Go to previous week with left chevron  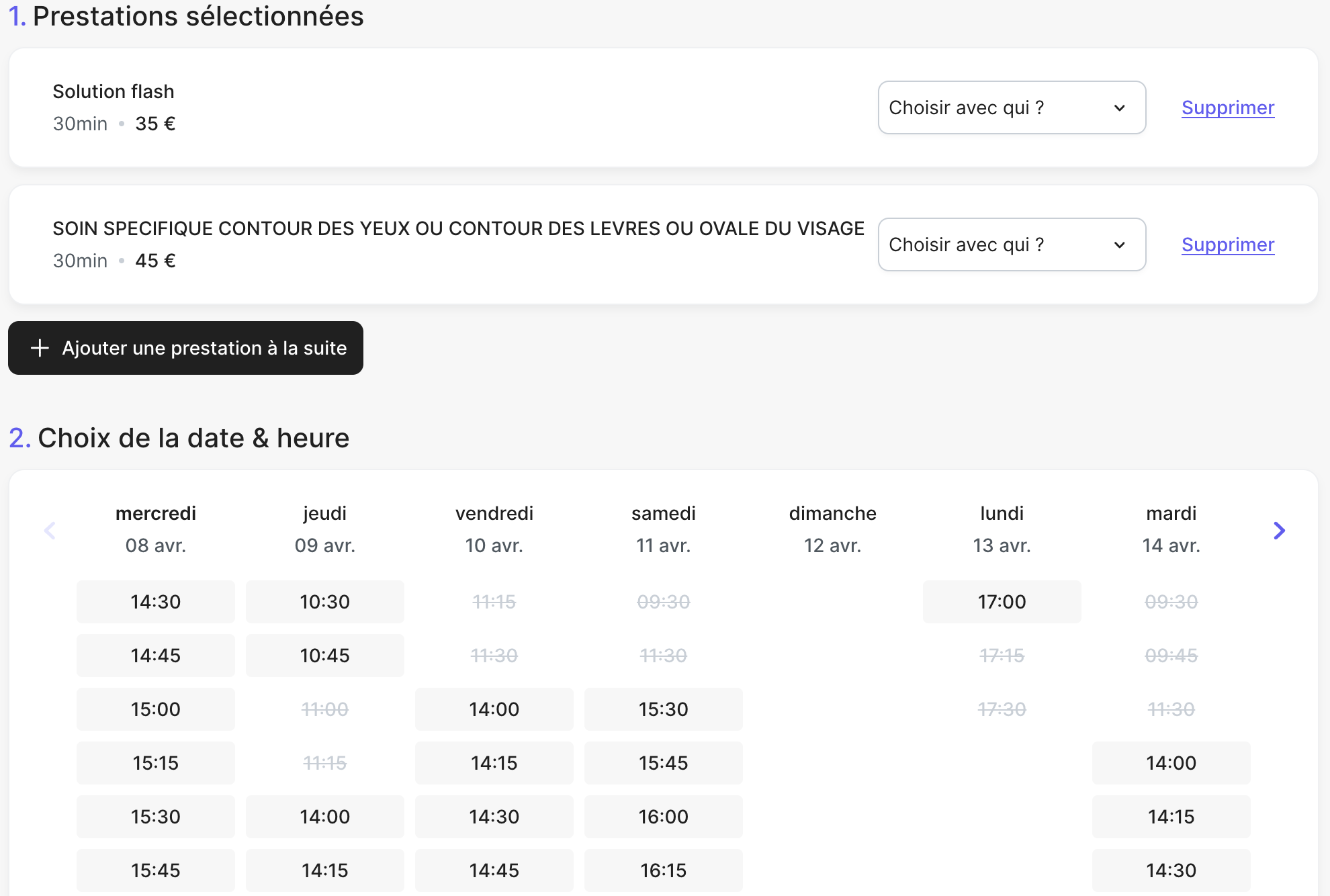click(x=50, y=531)
